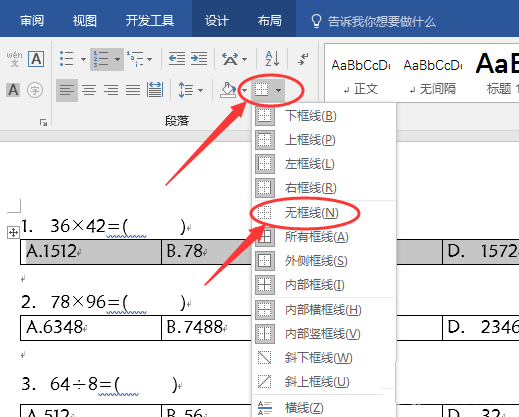Toggle character shading A icon
The height and width of the screenshot is (417, 519).
(x=13, y=90)
